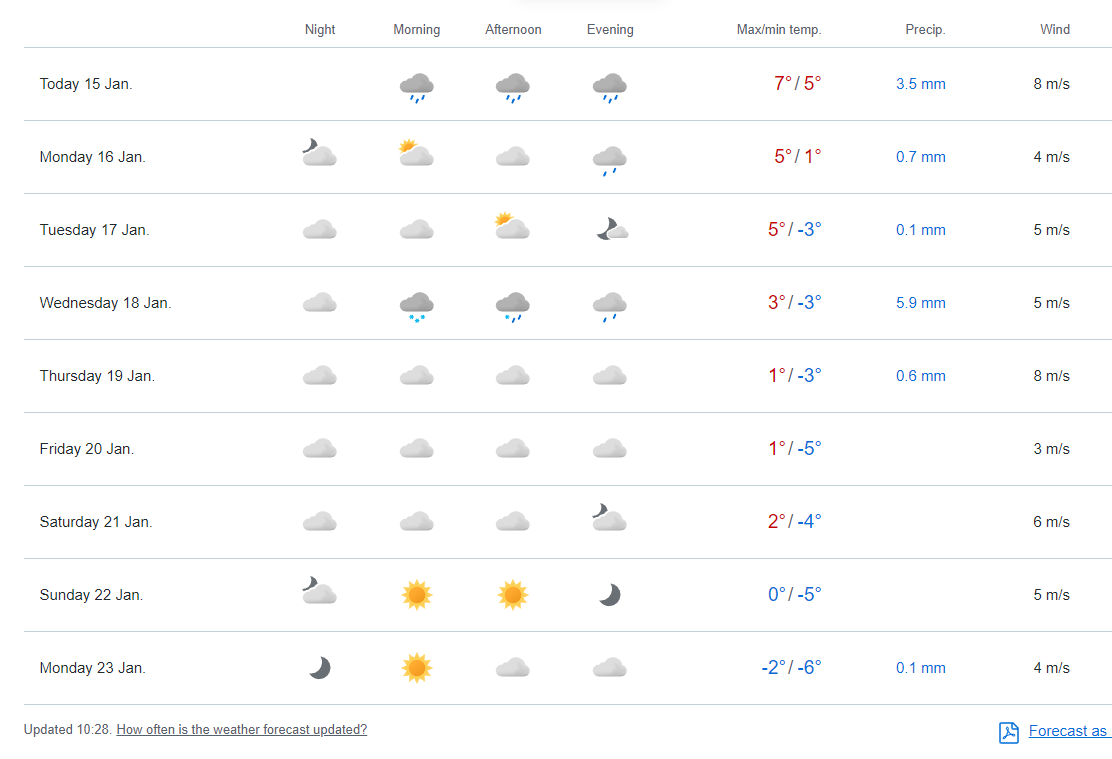Click Today's morning rain cloud icon
The width and height of the screenshot is (1112, 759).
(x=416, y=87)
